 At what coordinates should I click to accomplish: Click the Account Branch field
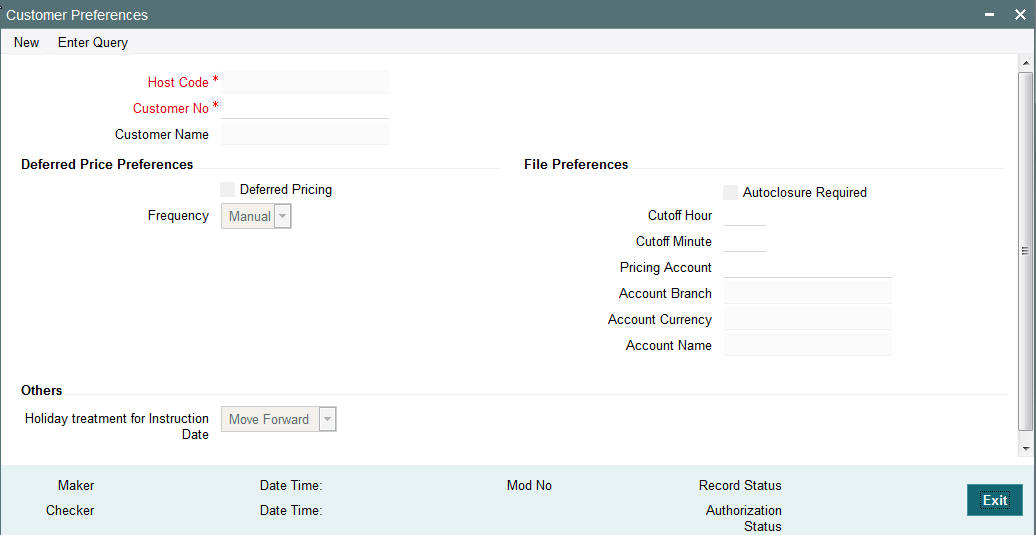(807, 293)
